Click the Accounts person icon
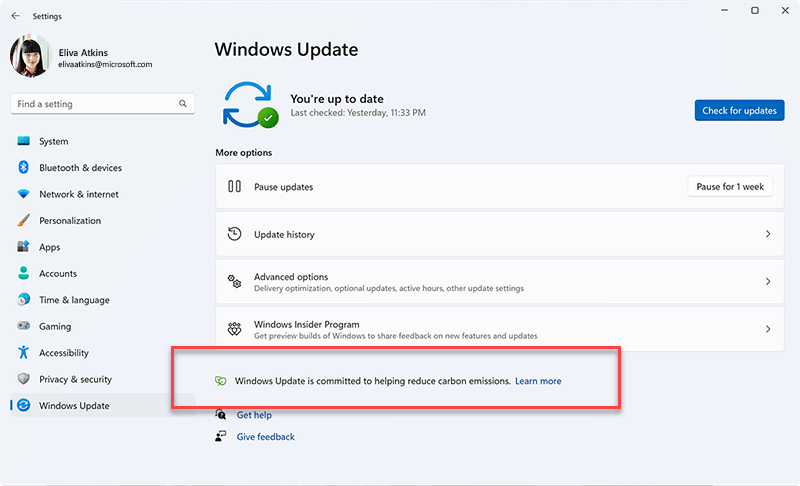The width and height of the screenshot is (800, 486). (x=23, y=273)
